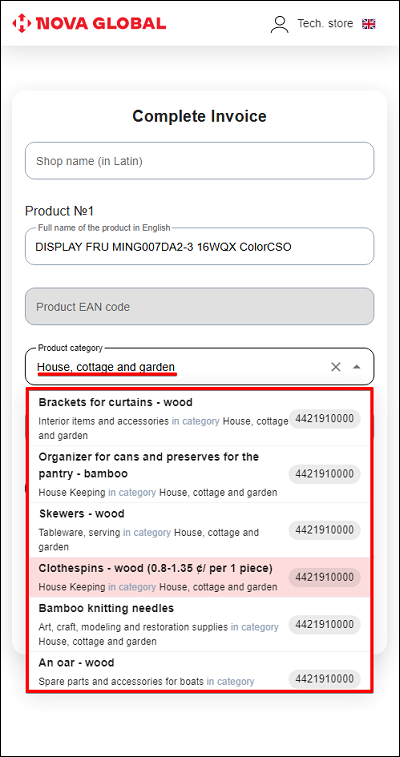The height and width of the screenshot is (757, 400).
Task: Click code badge 4421910000 beside Skewers
Action: (x=325, y=530)
